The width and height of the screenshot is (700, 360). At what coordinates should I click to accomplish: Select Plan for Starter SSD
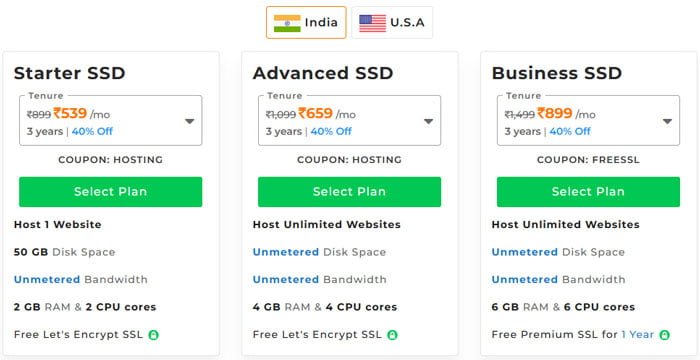pos(111,192)
